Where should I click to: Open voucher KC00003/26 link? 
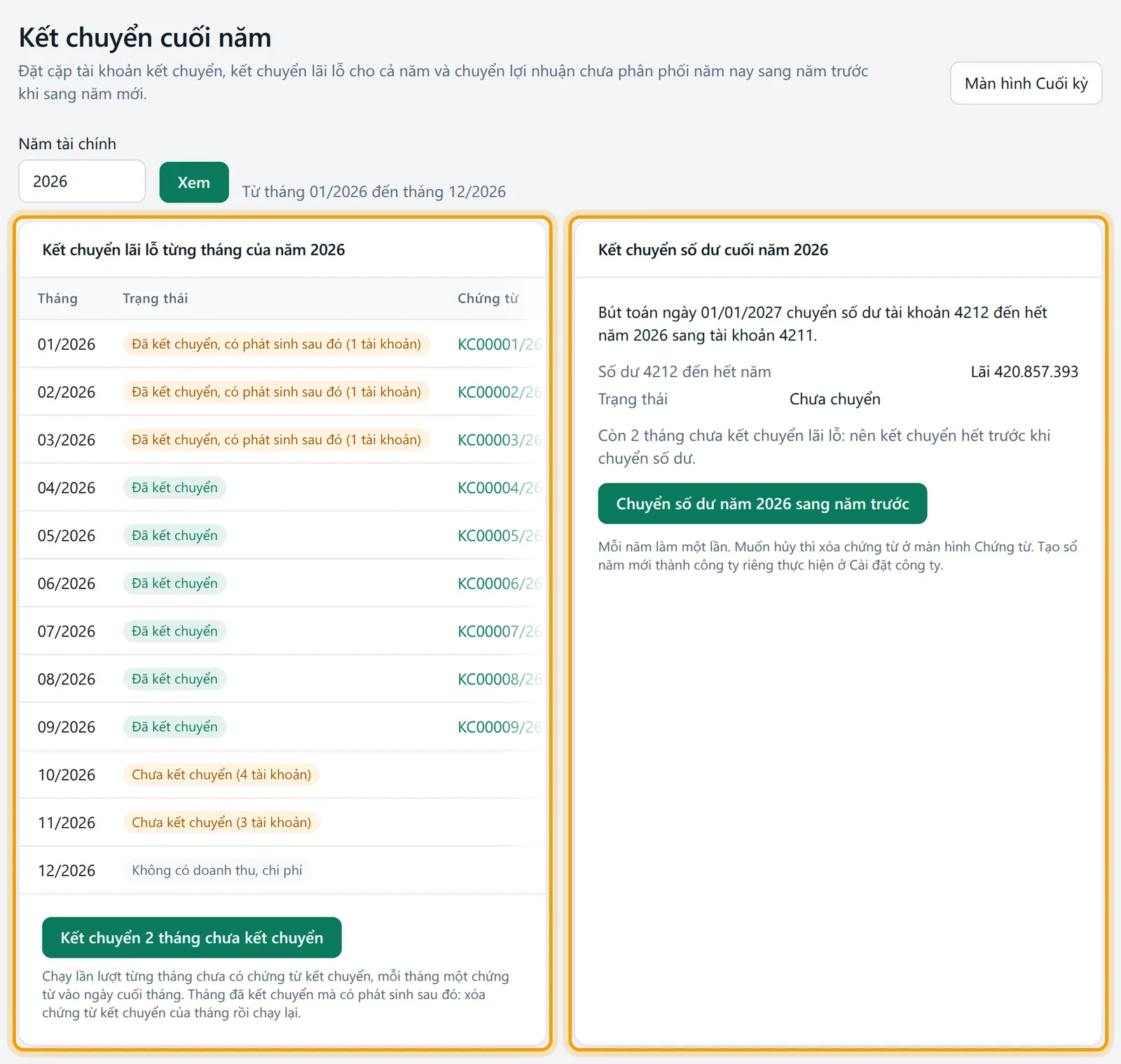coord(500,440)
